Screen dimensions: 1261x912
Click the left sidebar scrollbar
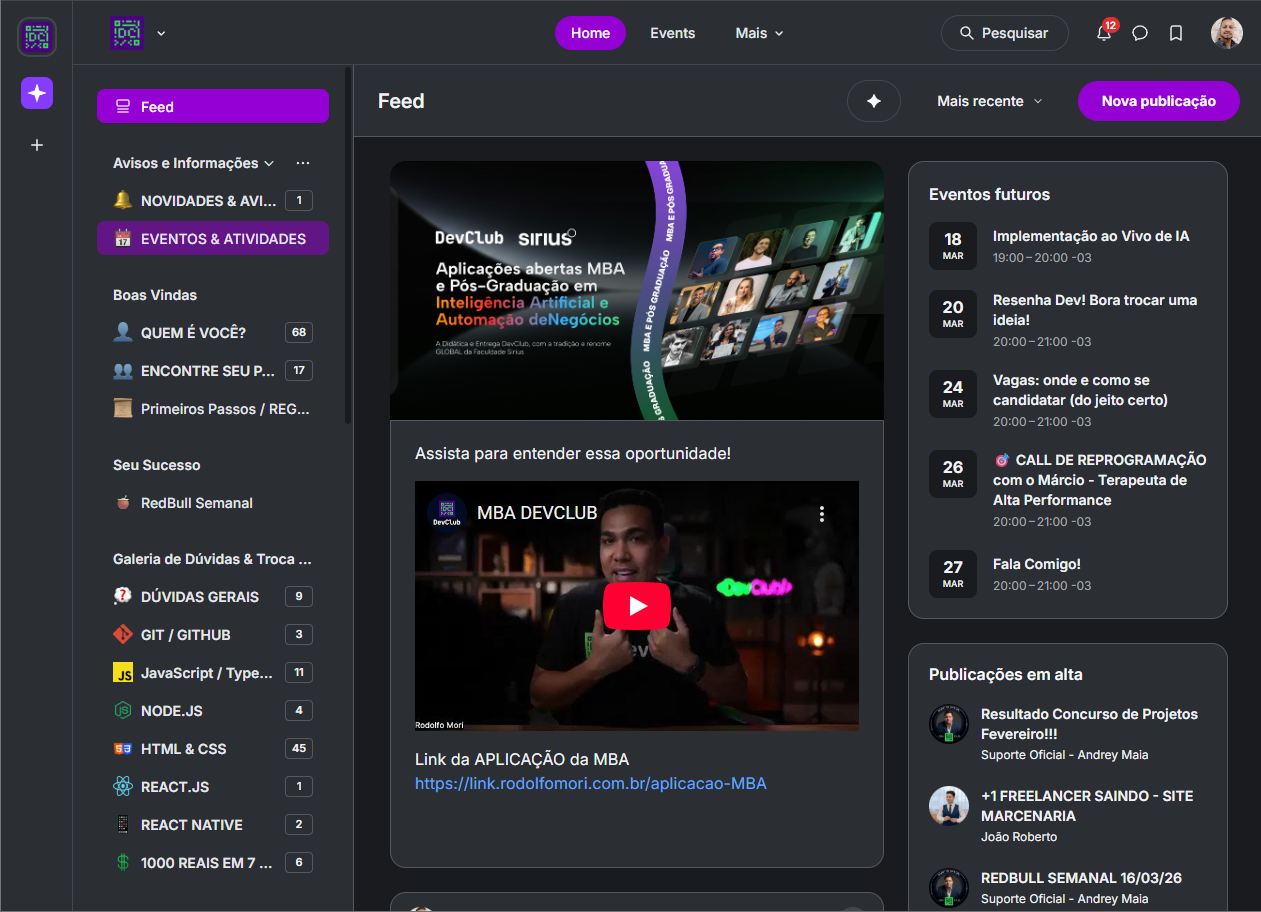[x=348, y=245]
